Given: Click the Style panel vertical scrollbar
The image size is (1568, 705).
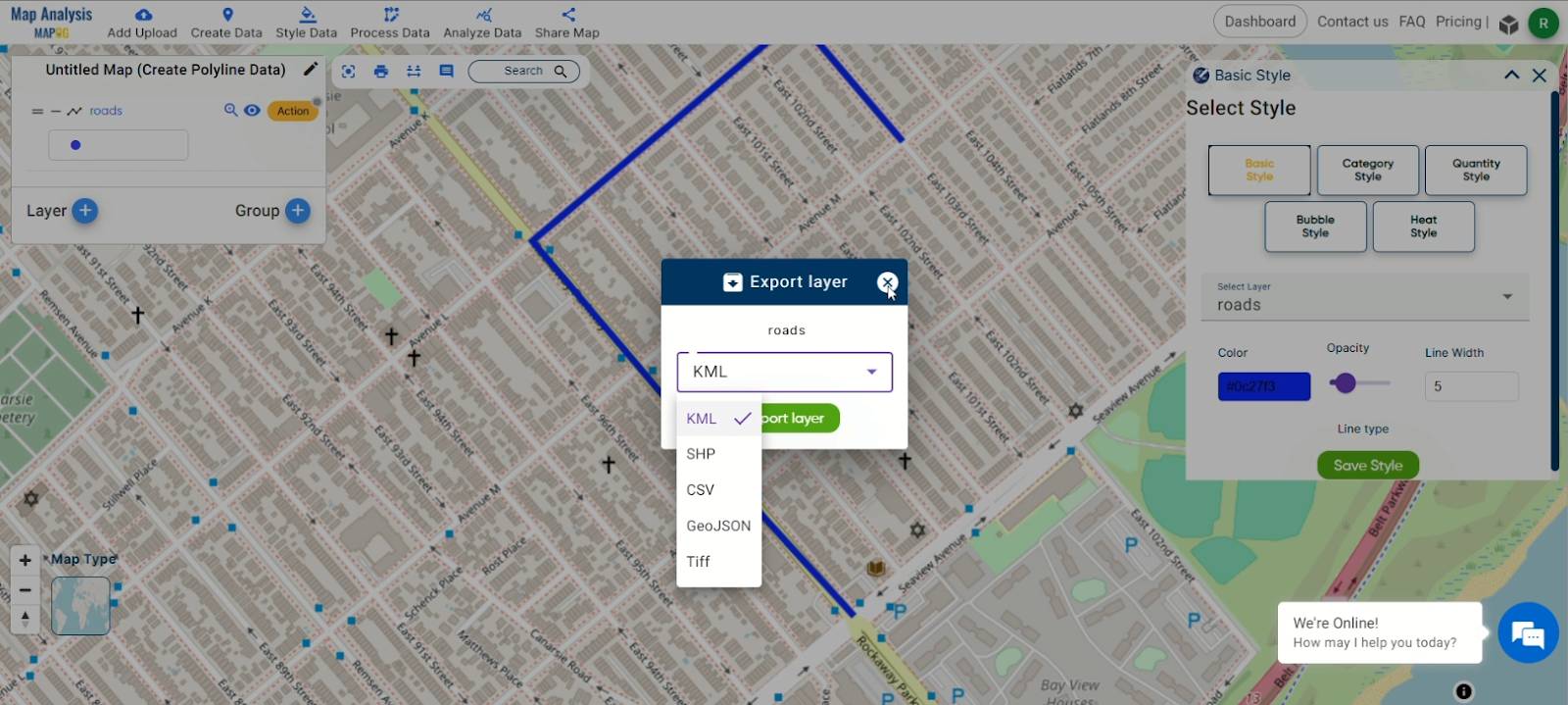Looking at the screenshot, I should (1555, 280).
